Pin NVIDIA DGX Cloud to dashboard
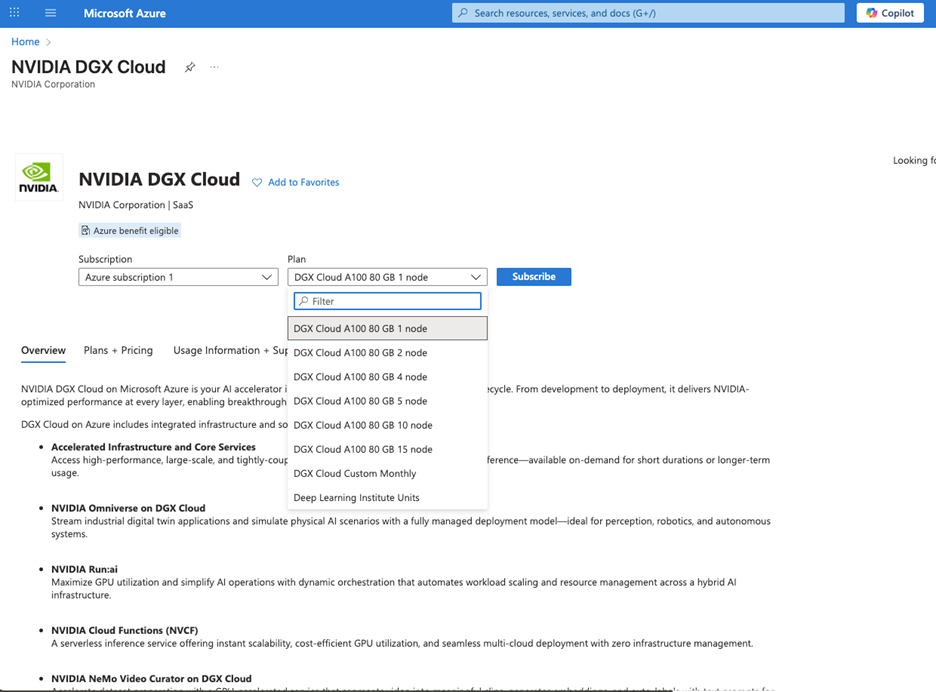The height and width of the screenshot is (692, 936). click(189, 67)
